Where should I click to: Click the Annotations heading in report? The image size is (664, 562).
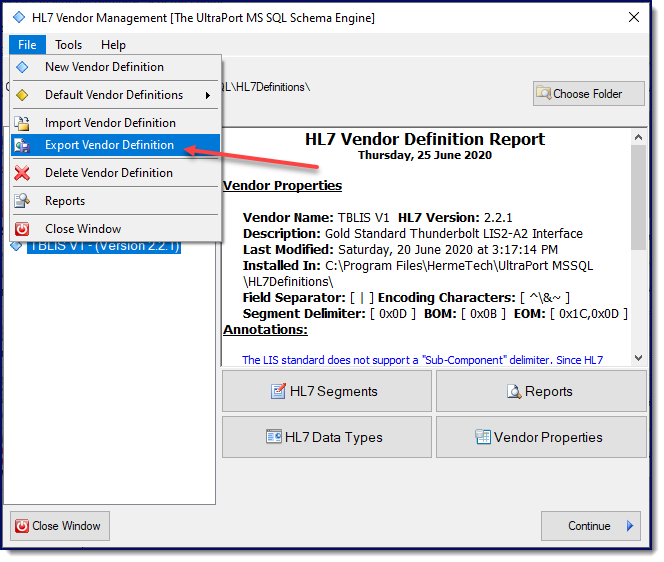[266, 329]
